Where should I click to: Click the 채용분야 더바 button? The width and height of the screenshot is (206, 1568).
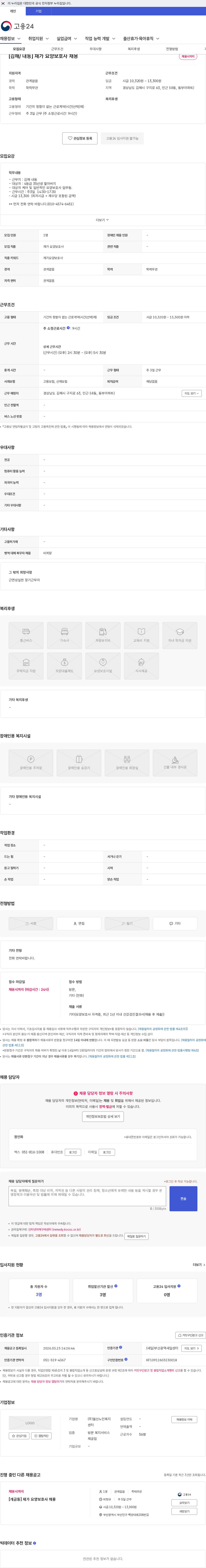[x=184, y=1420]
